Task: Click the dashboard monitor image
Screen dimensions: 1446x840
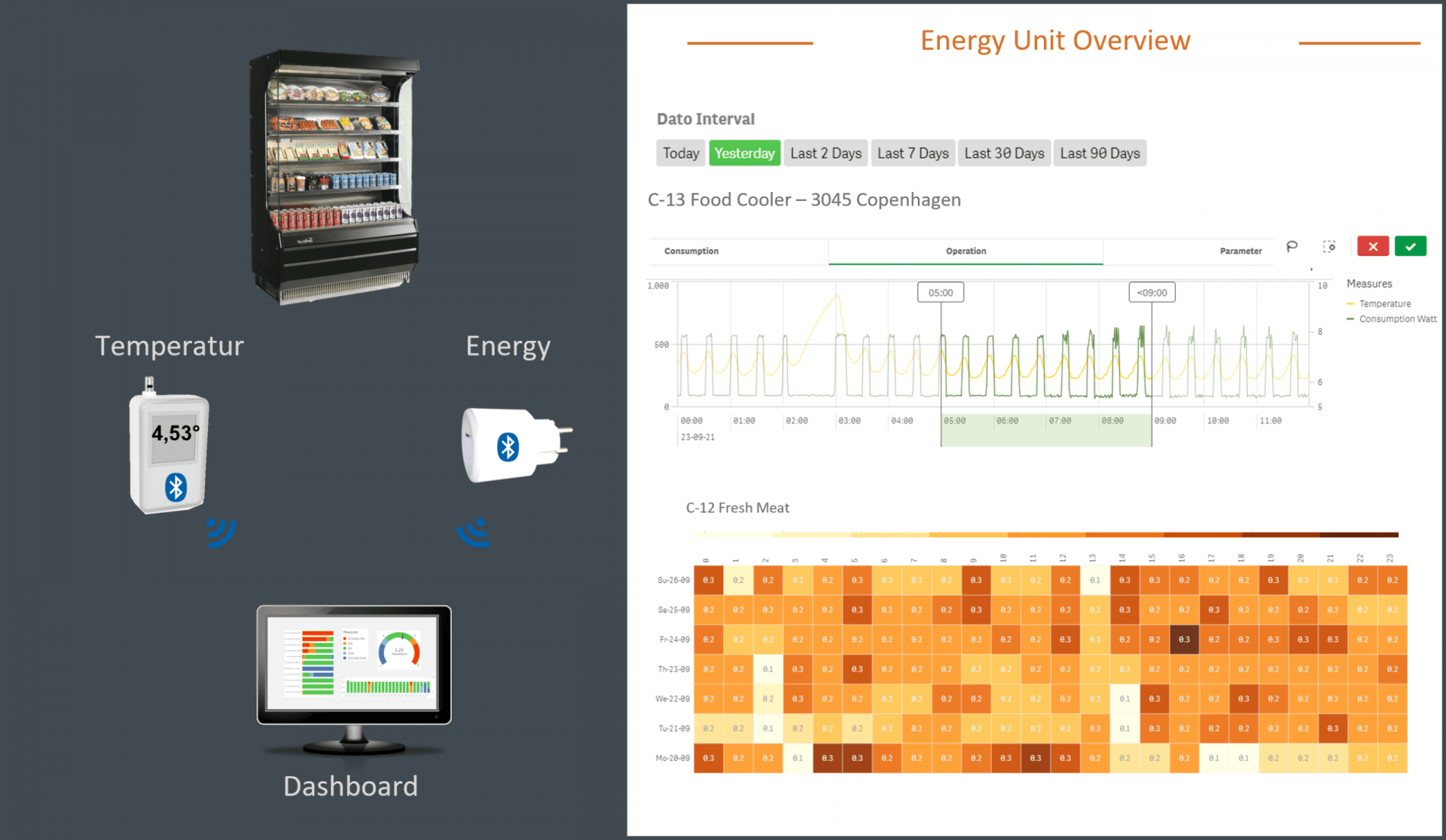Action: (x=354, y=679)
